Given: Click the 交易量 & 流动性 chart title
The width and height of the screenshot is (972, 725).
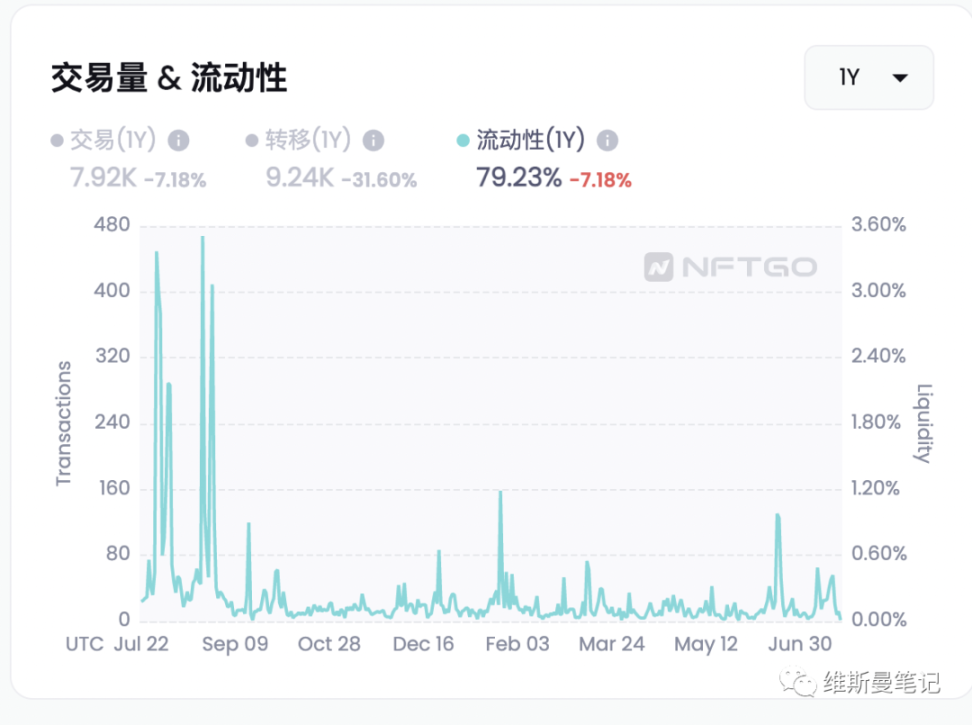Looking at the screenshot, I should tap(169, 78).
